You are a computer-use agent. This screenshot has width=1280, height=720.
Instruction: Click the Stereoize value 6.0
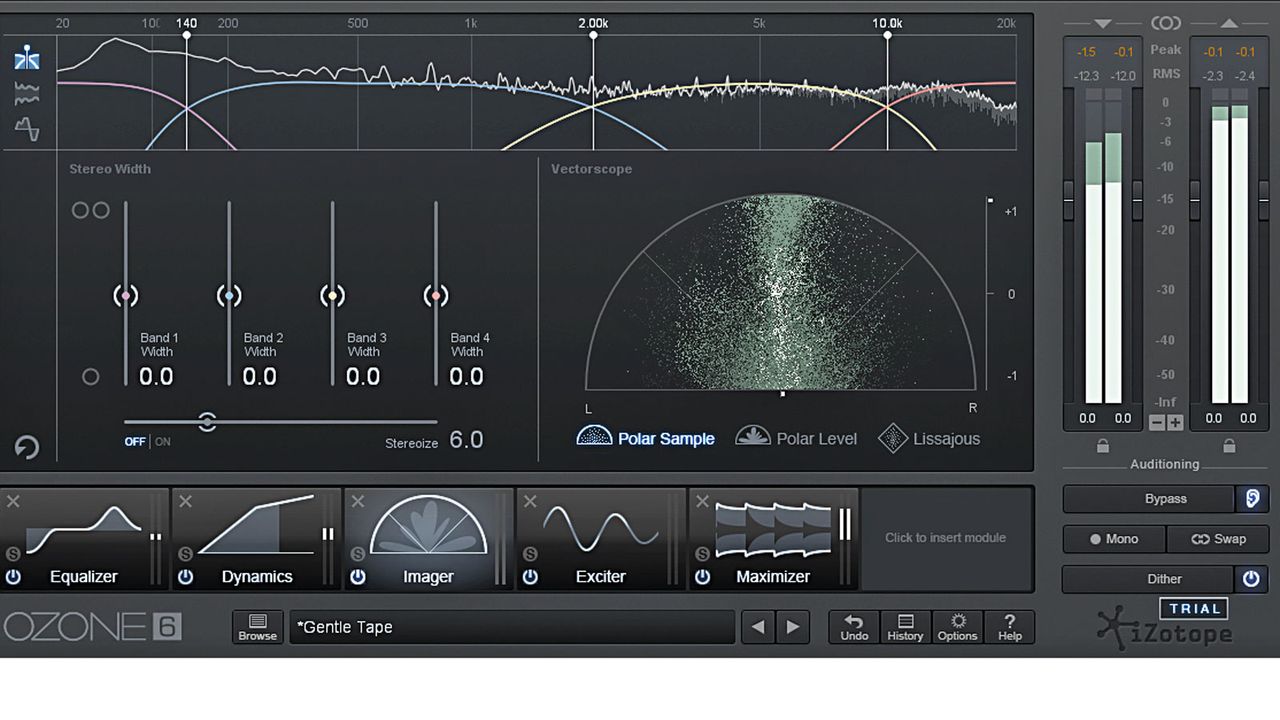point(466,440)
